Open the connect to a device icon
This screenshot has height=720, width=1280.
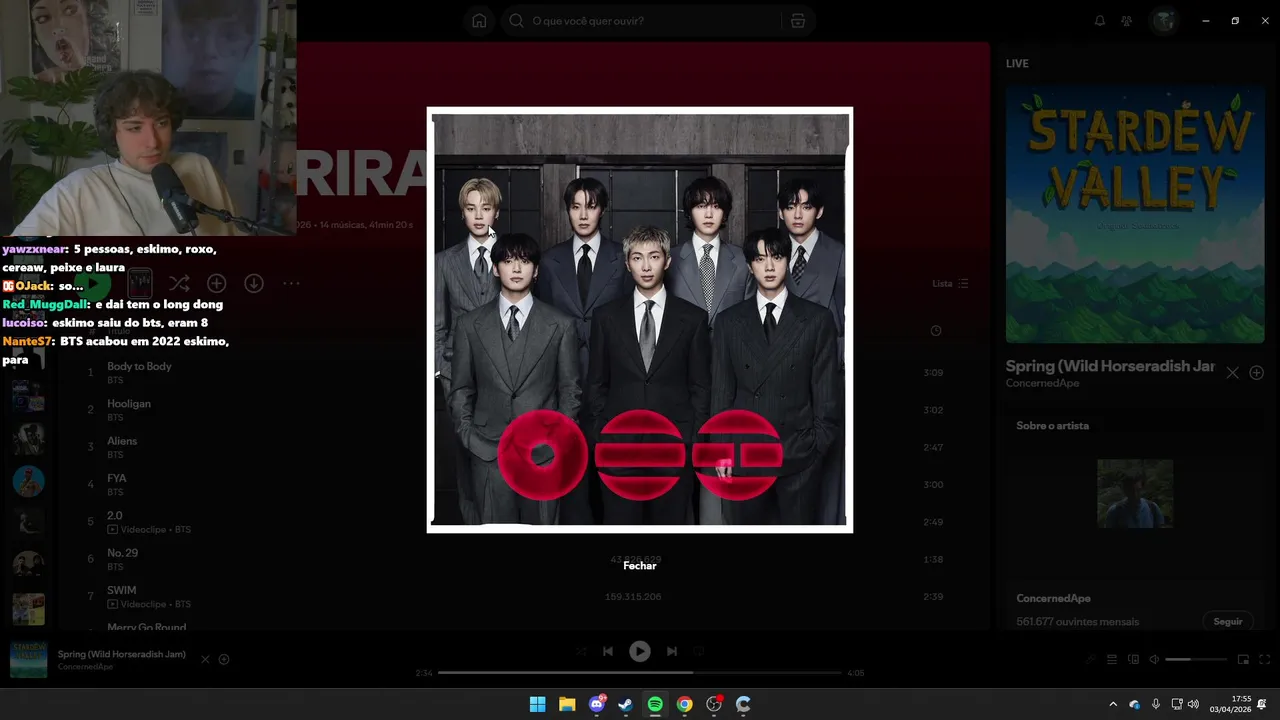tap(1133, 660)
